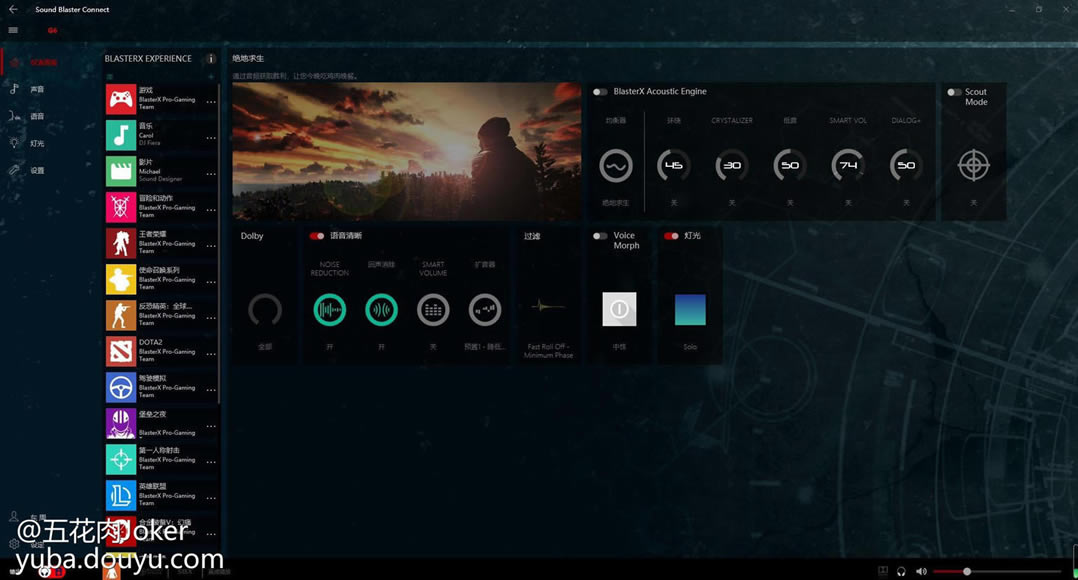Viewport: 1078px width, 580px height.
Task: Open more options for 音乐 profile
Action: pos(211,138)
